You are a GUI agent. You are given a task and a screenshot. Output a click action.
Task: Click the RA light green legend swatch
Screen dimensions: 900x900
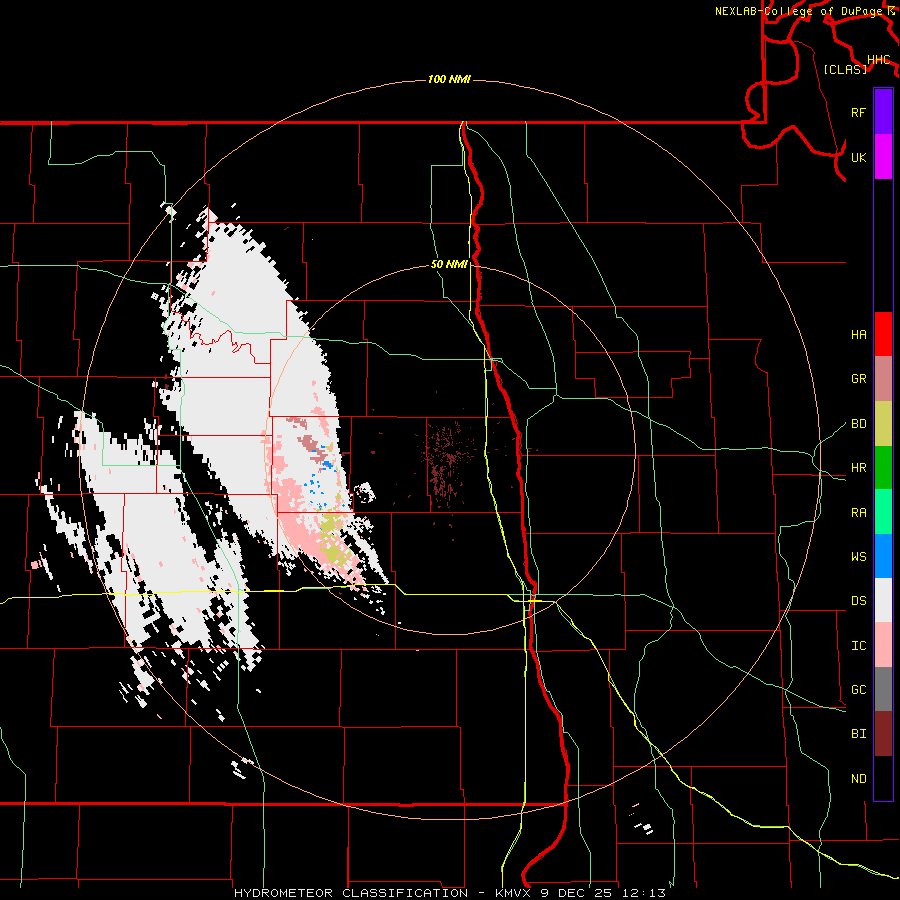(x=883, y=512)
